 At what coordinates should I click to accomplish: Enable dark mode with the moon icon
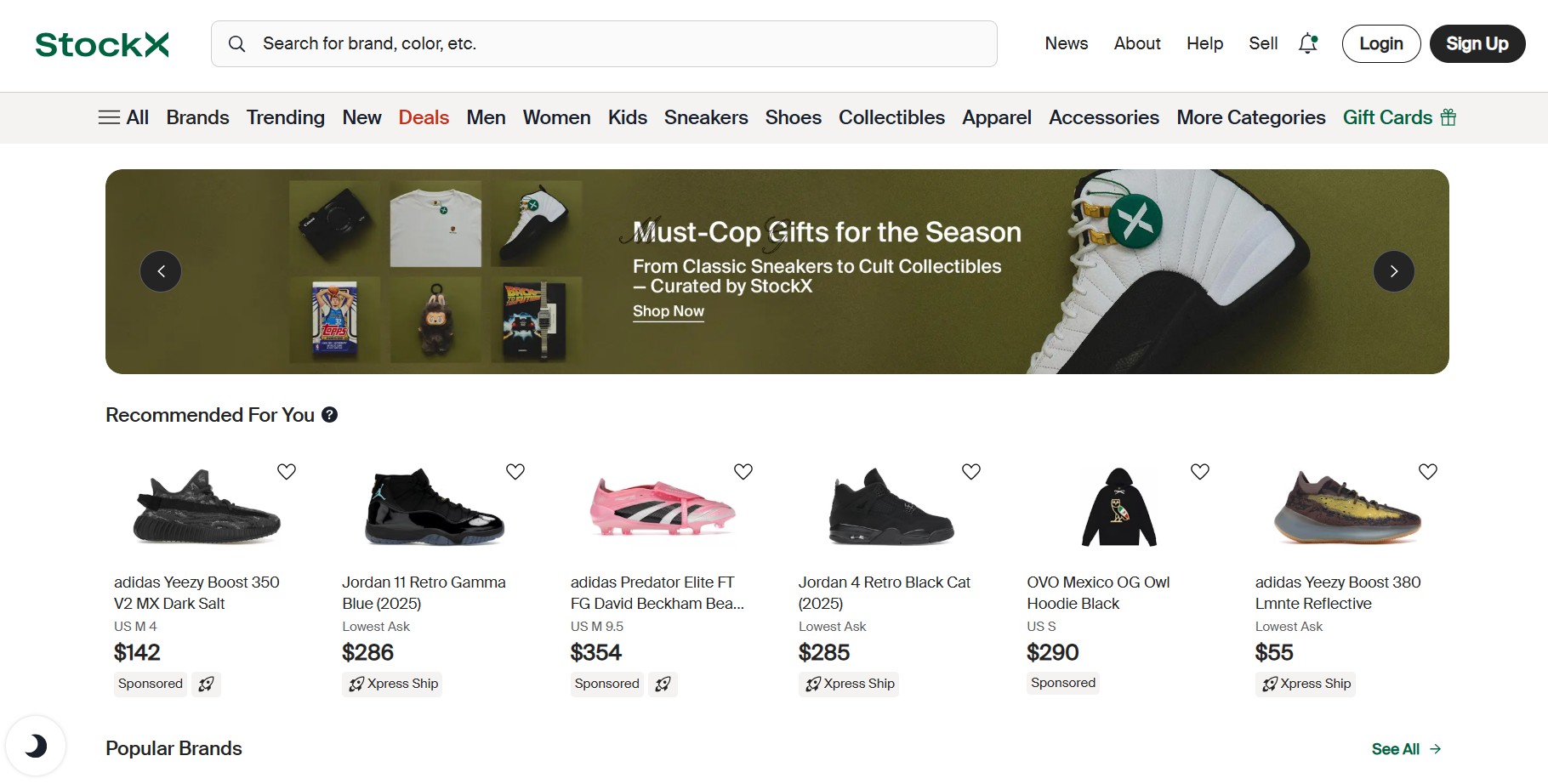37,746
